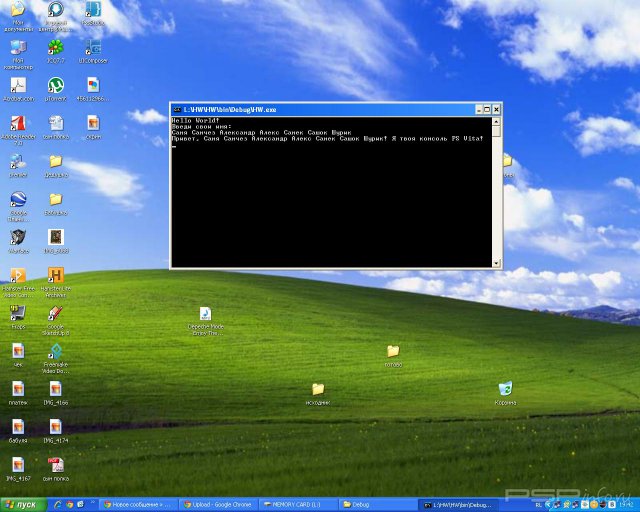The height and width of the screenshot is (512, 640).
Task: Open the console window system menu icon
Action: (x=176, y=108)
